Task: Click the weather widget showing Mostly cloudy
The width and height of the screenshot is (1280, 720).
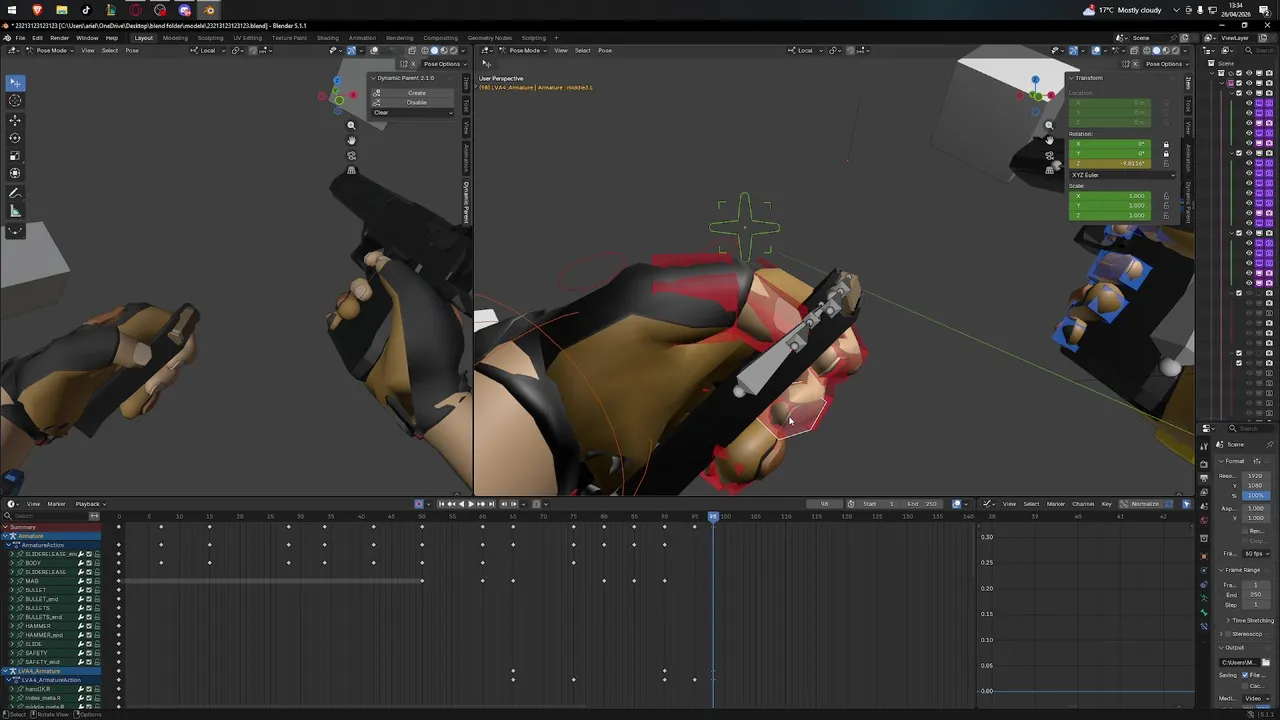Action: coord(1122,10)
